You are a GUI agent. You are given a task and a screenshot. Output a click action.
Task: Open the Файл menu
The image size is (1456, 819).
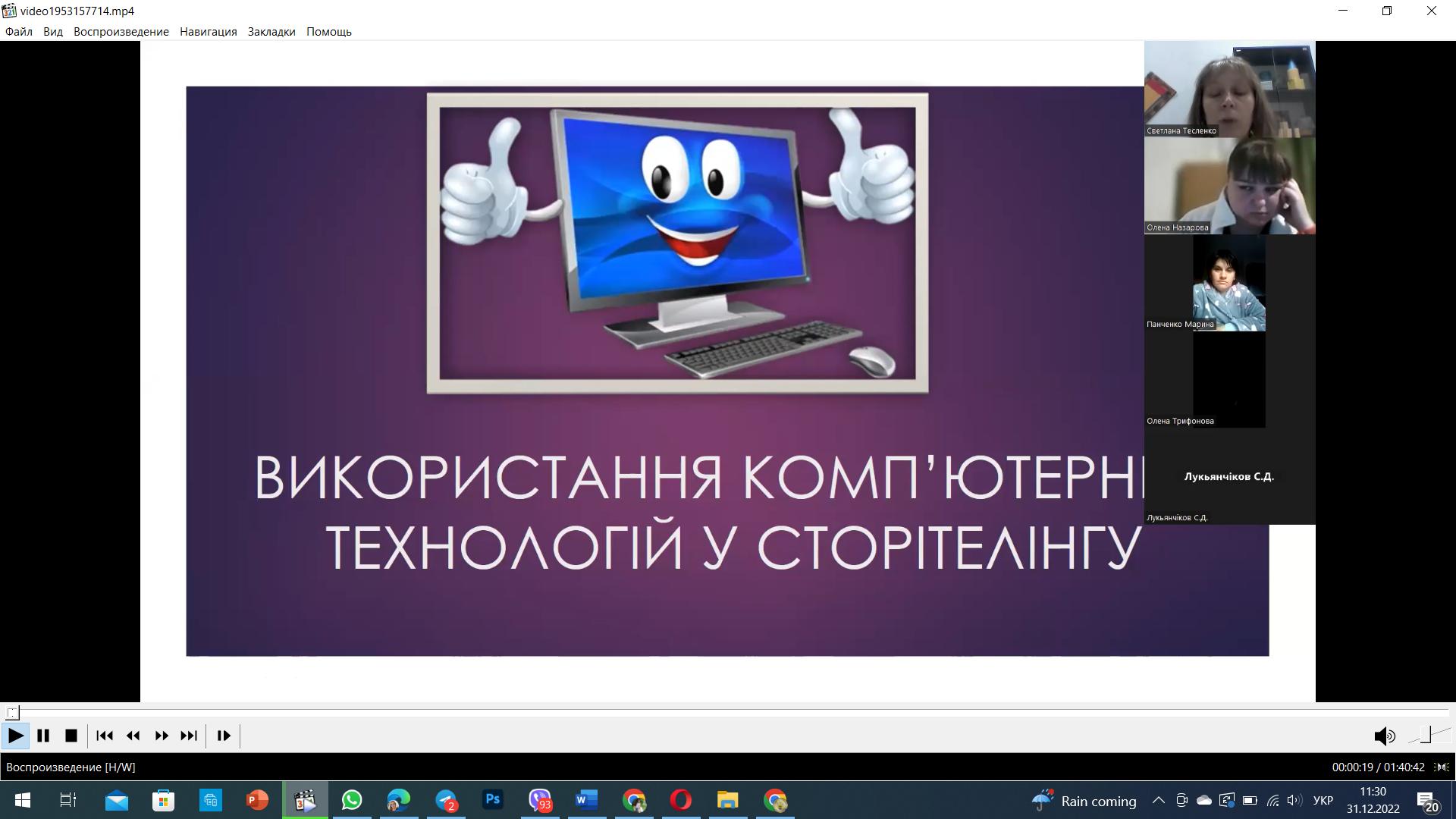coord(19,32)
